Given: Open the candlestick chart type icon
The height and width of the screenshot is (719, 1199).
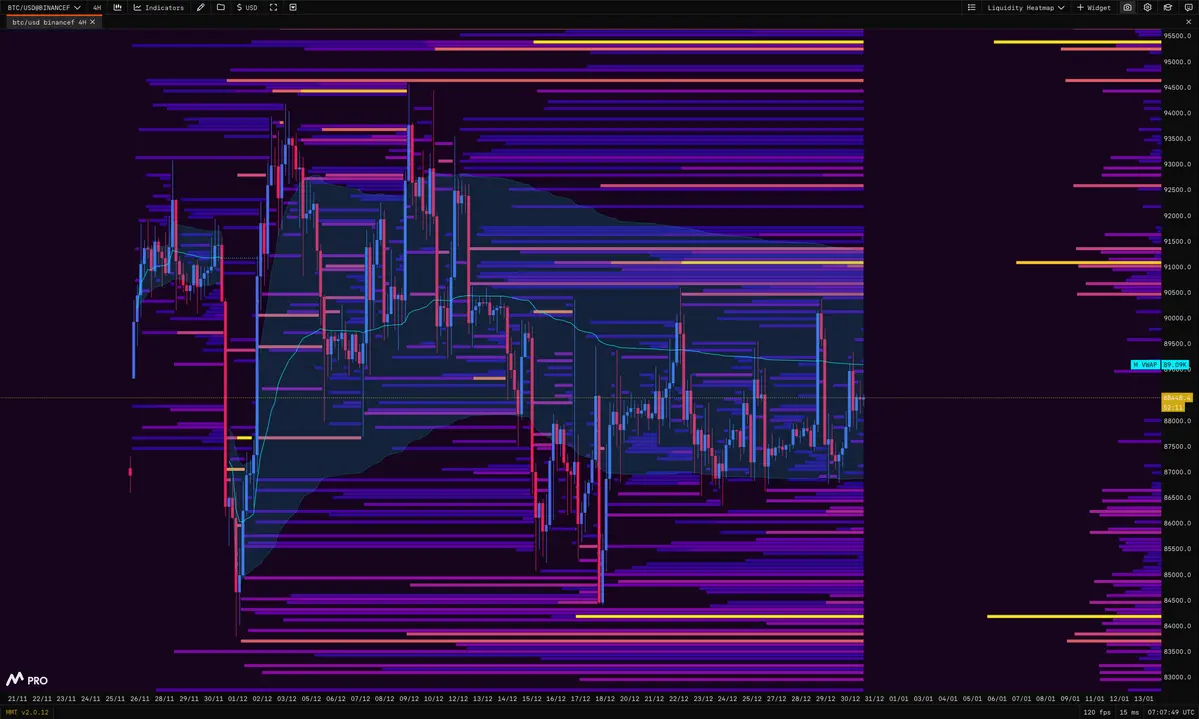Looking at the screenshot, I should pos(118,8).
